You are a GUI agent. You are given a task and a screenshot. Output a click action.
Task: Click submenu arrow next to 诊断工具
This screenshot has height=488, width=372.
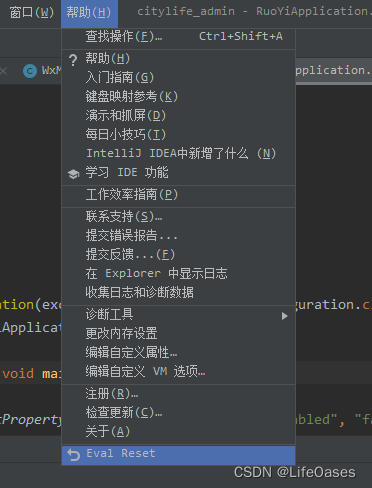[x=284, y=316]
